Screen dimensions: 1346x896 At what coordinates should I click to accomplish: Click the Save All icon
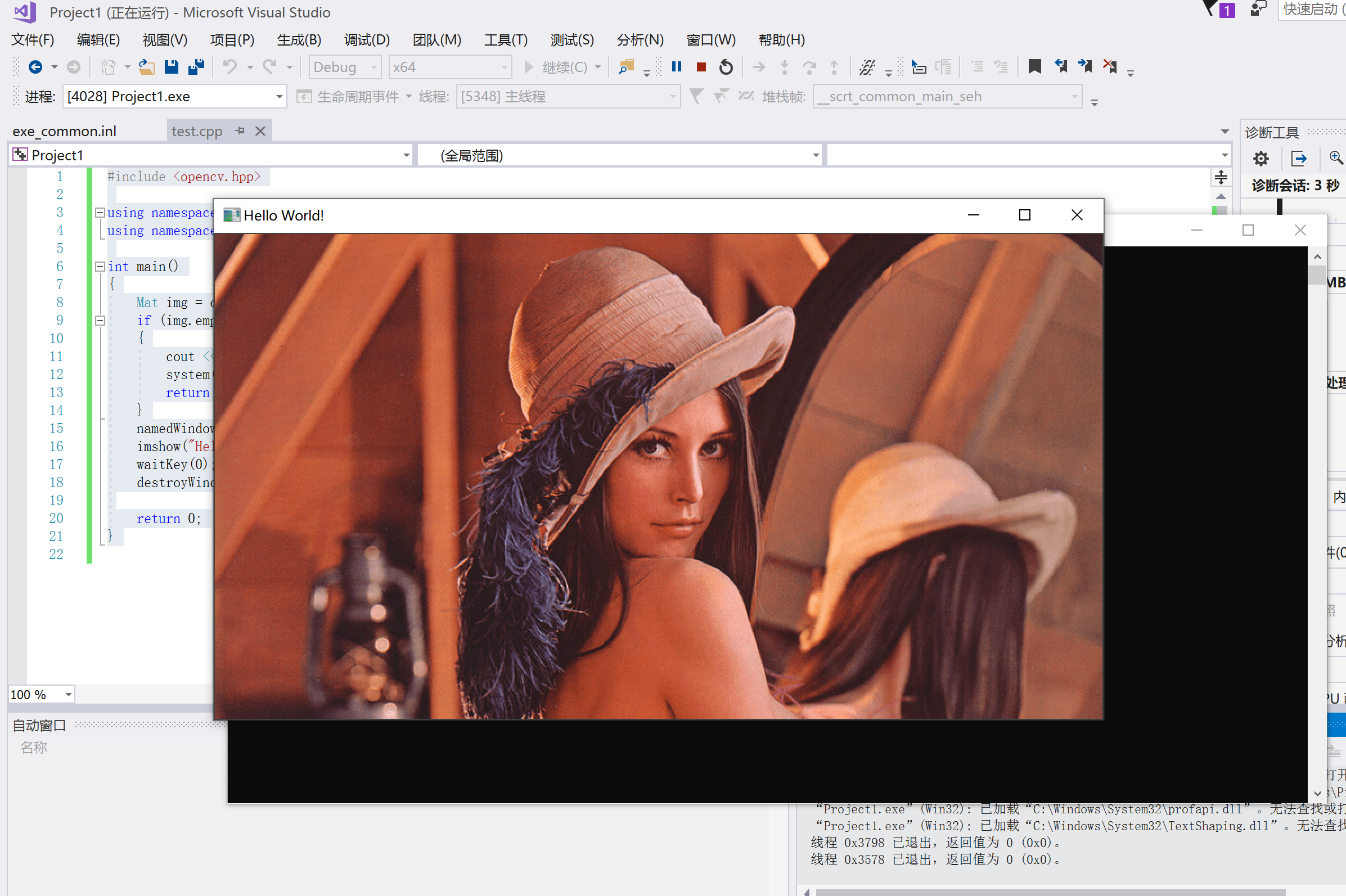pos(196,67)
